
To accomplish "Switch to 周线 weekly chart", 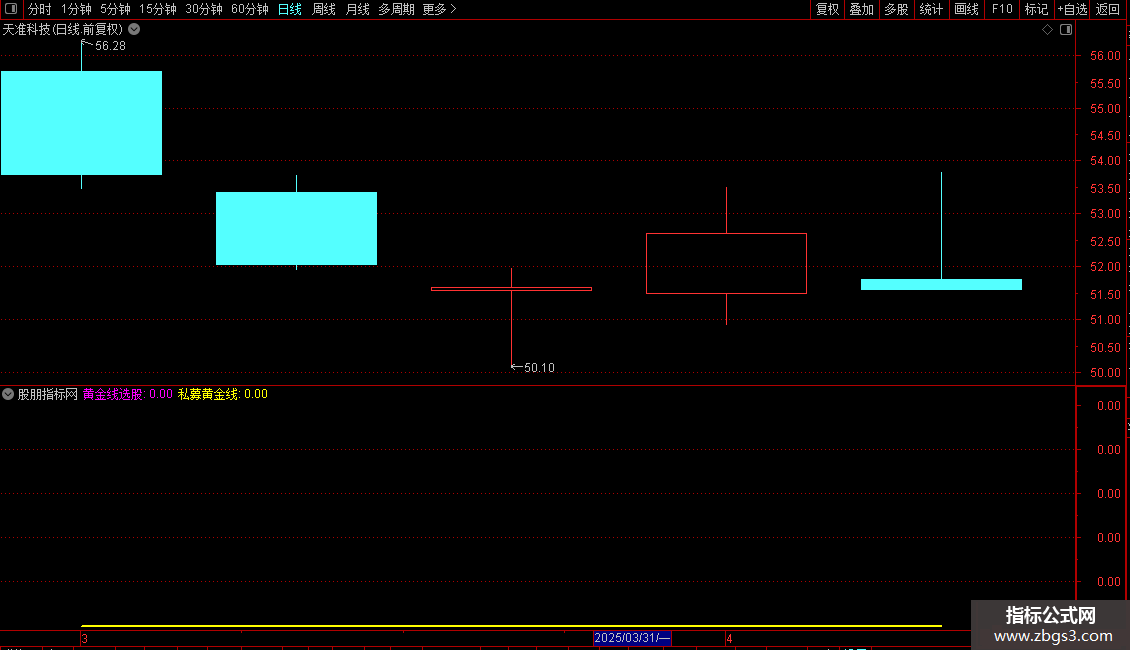I will click(x=324, y=9).
